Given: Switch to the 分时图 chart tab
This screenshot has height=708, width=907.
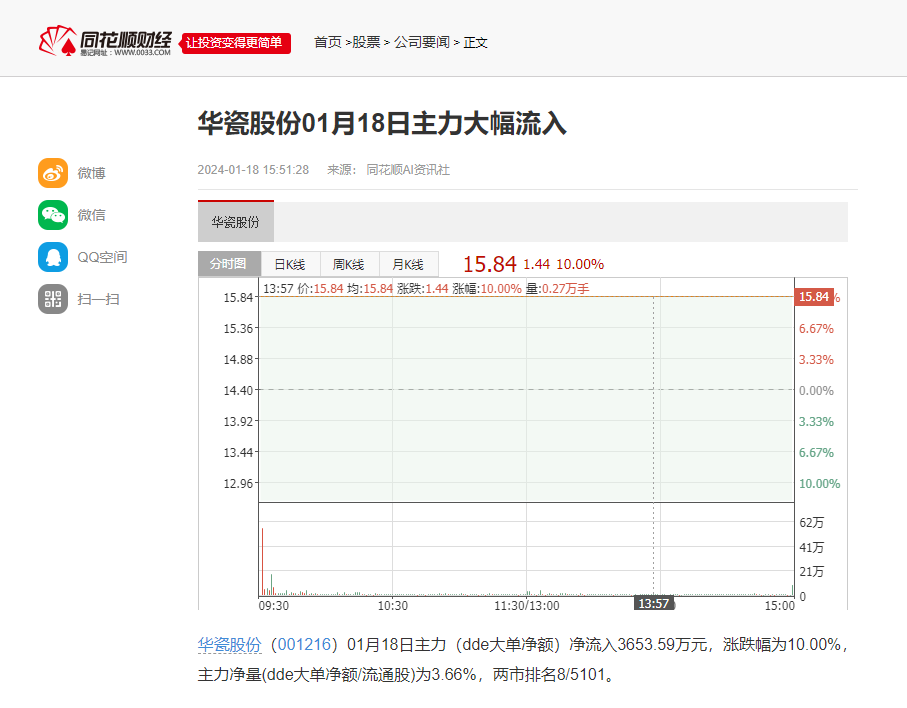Looking at the screenshot, I should point(229,264).
